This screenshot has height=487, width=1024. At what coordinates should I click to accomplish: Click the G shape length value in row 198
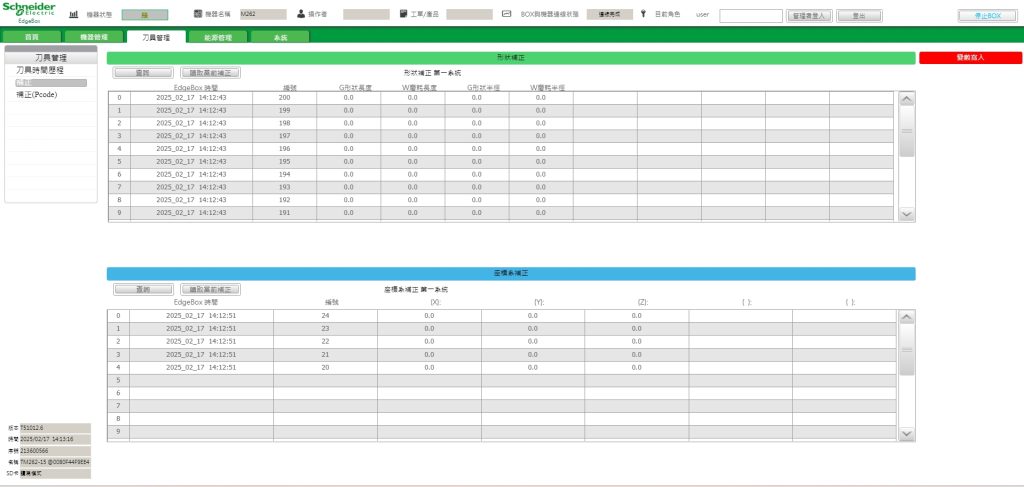point(348,123)
